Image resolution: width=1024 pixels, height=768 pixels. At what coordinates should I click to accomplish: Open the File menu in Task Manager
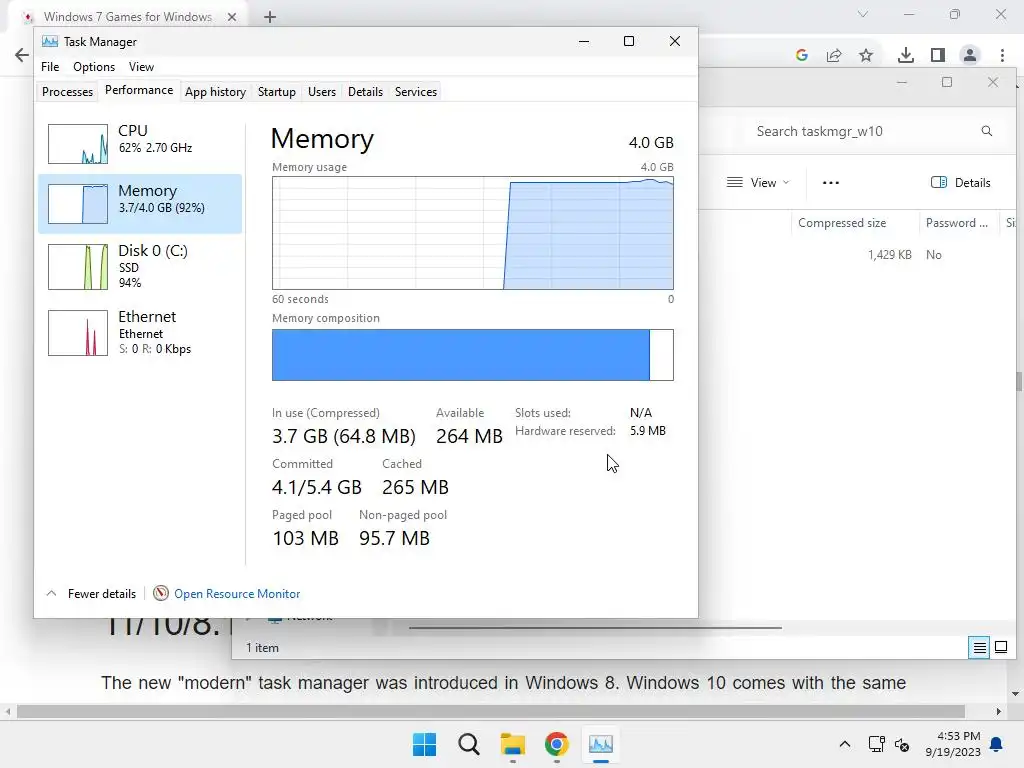point(50,67)
